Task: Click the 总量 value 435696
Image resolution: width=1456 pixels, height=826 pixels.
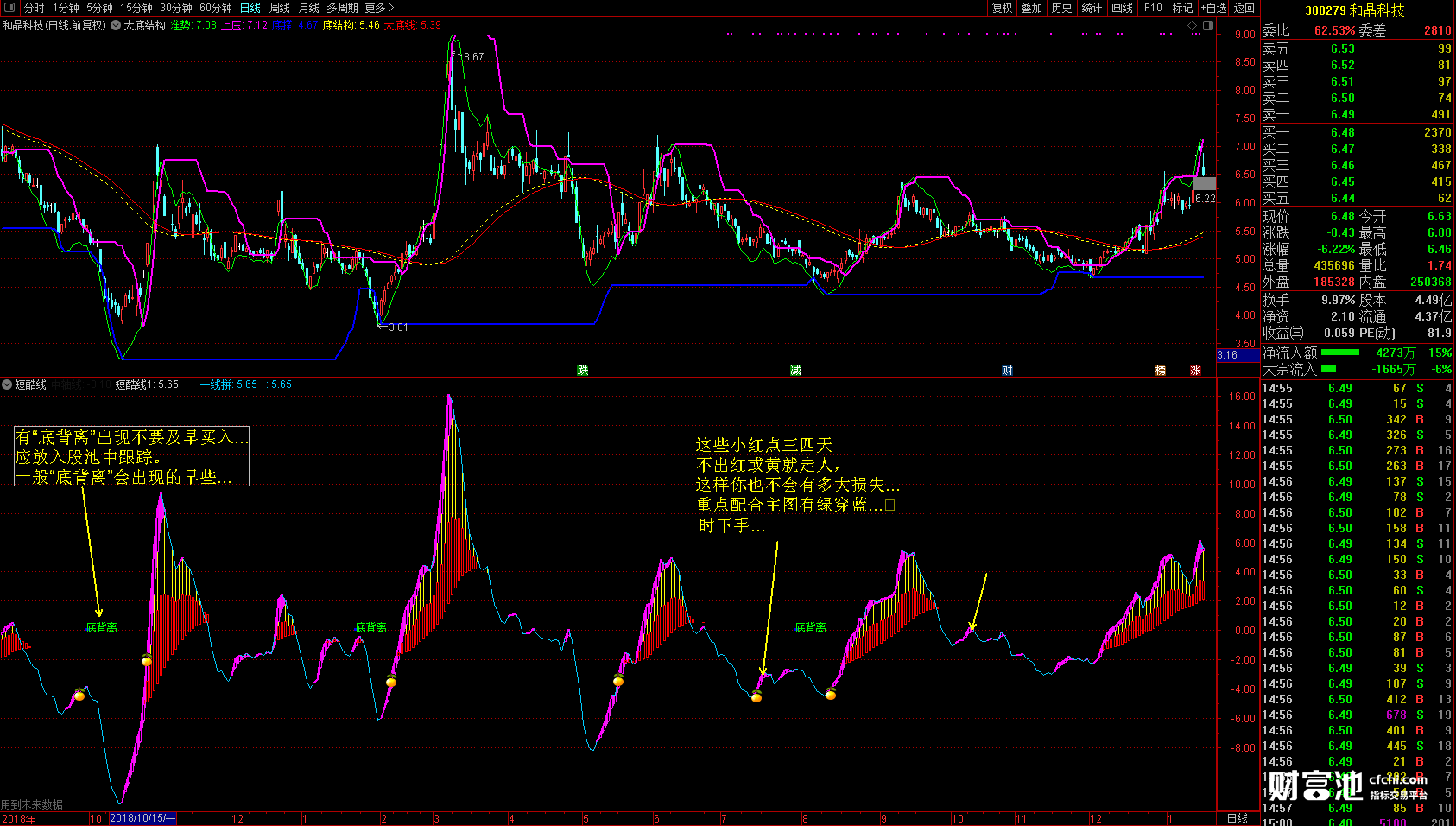Action: 1334,265
